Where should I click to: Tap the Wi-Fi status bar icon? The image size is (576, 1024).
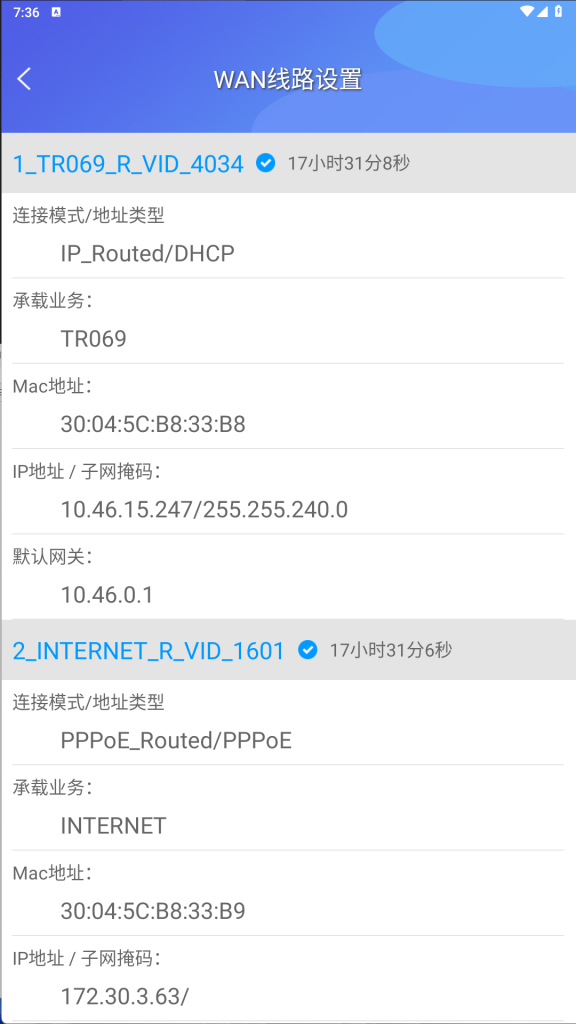click(x=526, y=12)
